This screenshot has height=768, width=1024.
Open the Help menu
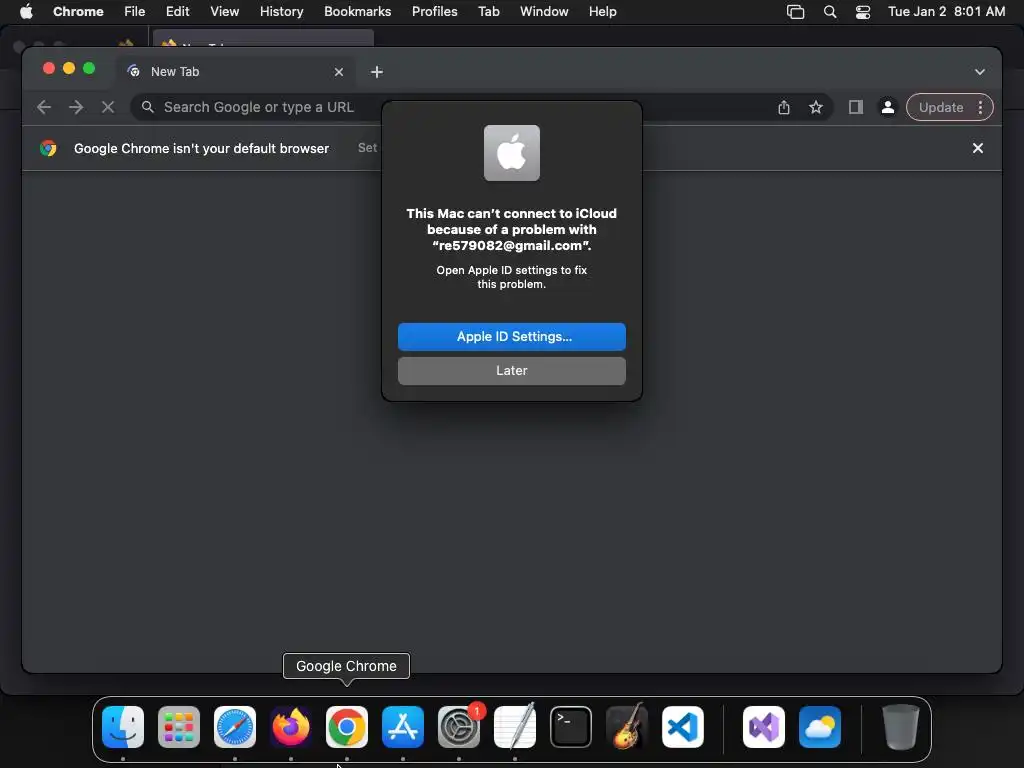[602, 12]
